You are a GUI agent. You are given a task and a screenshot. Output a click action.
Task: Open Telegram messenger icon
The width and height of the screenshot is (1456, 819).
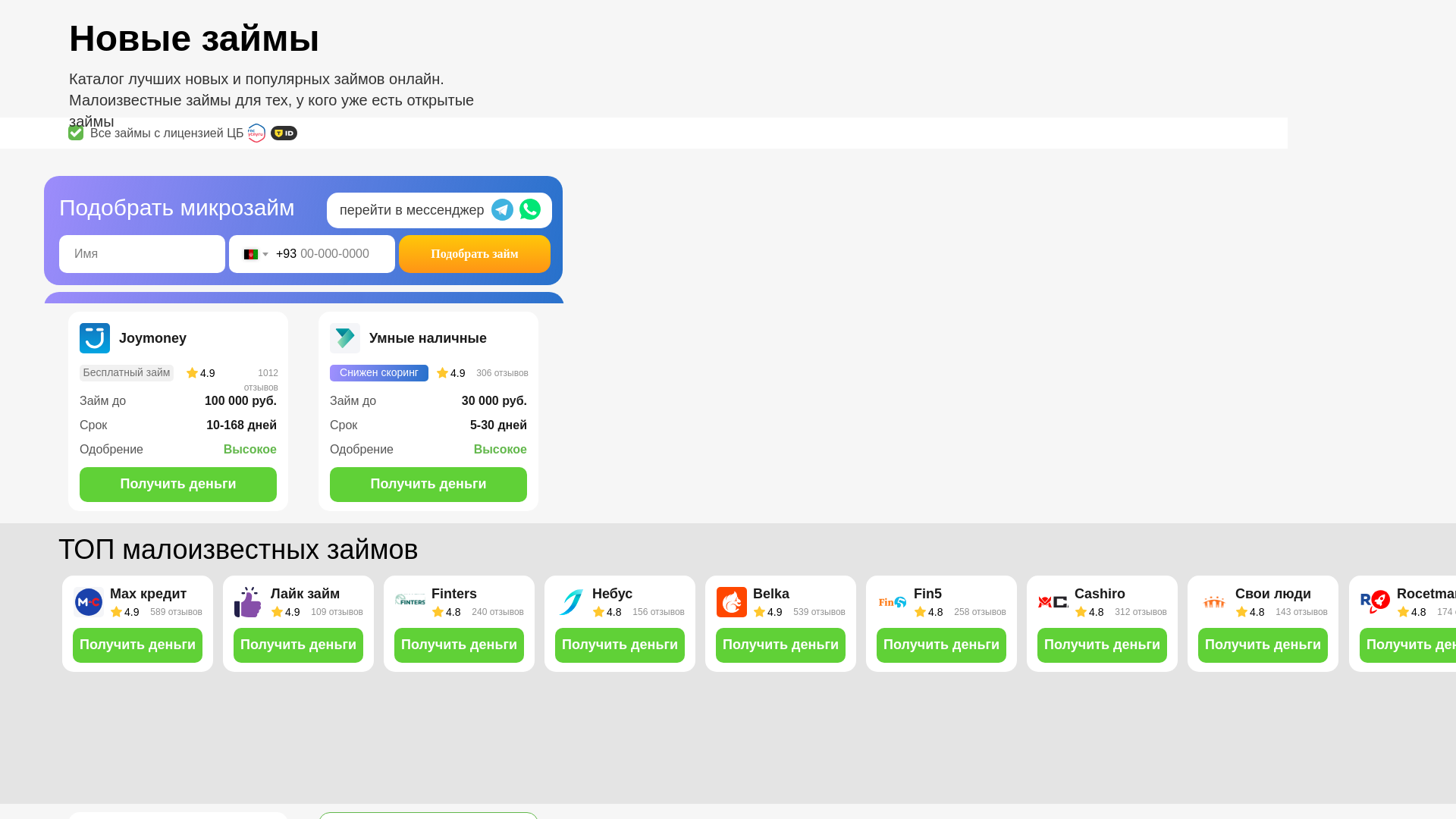(x=502, y=209)
